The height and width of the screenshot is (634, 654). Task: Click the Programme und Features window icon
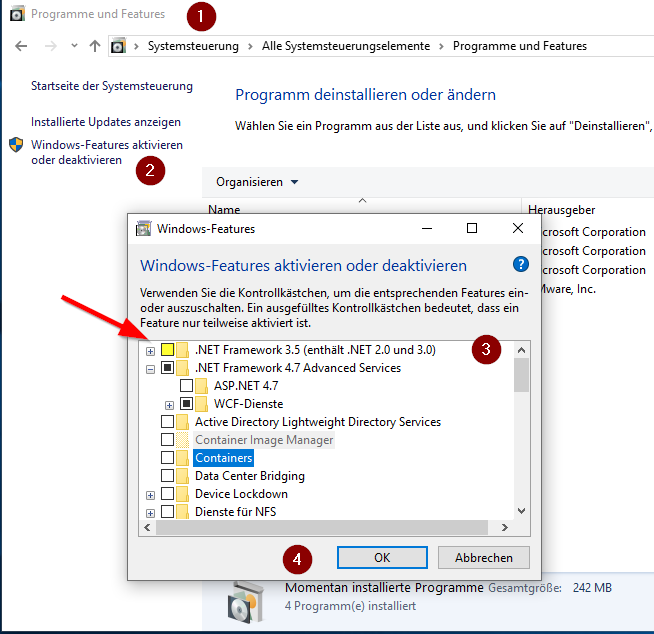[17, 14]
